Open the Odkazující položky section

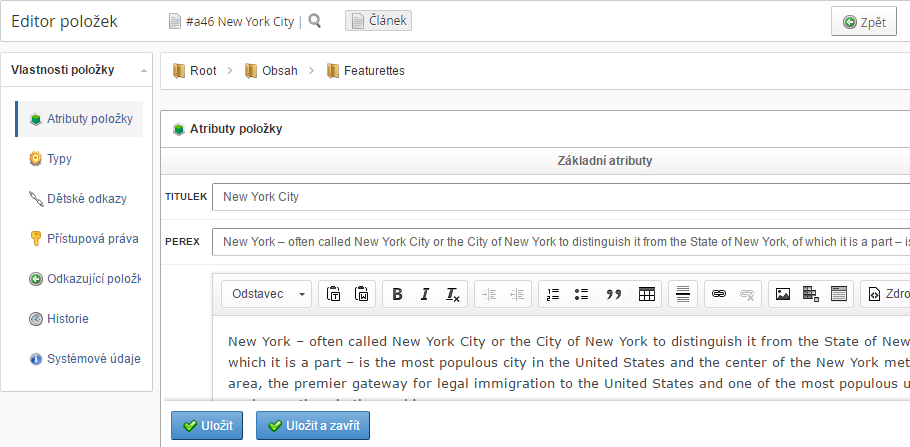click(x=85, y=279)
